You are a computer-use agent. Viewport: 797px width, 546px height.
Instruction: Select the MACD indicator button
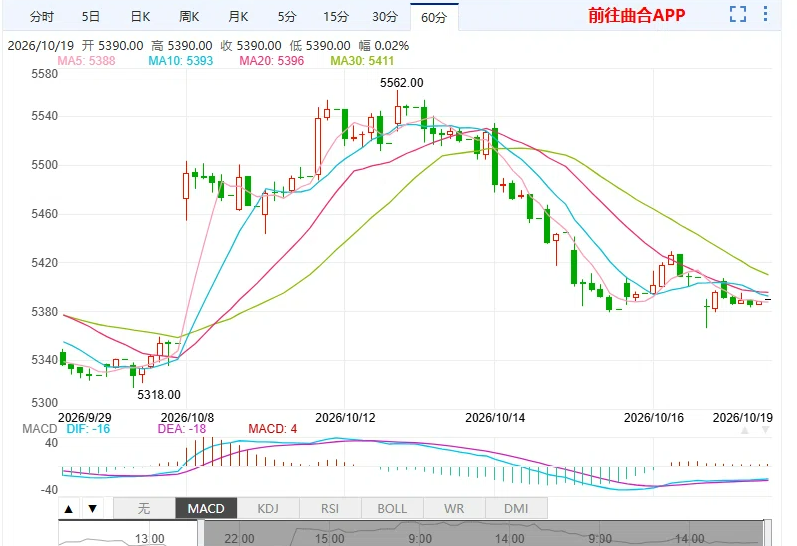206,508
